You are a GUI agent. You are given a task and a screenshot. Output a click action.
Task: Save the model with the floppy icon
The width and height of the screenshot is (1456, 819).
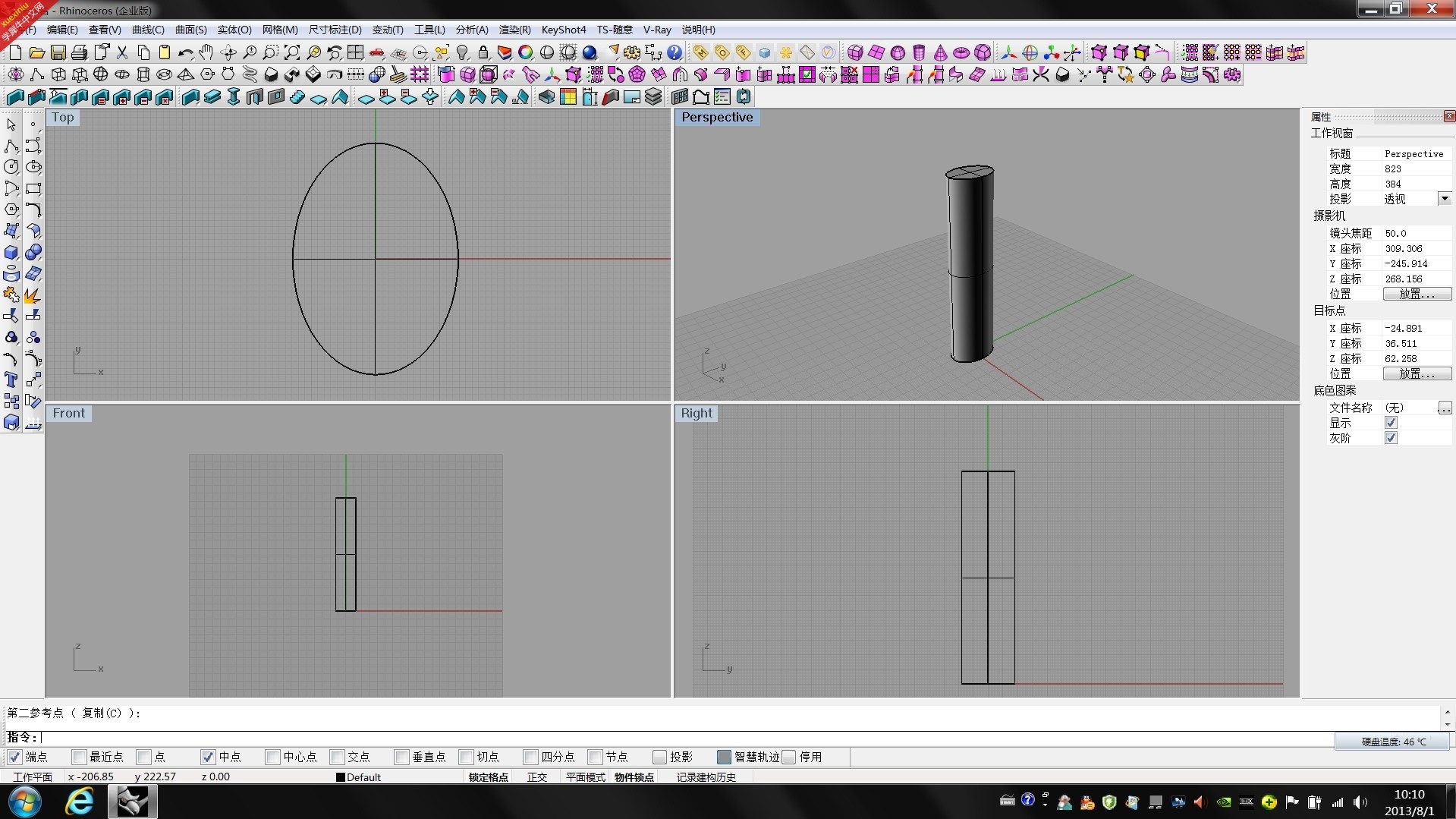tap(58, 52)
